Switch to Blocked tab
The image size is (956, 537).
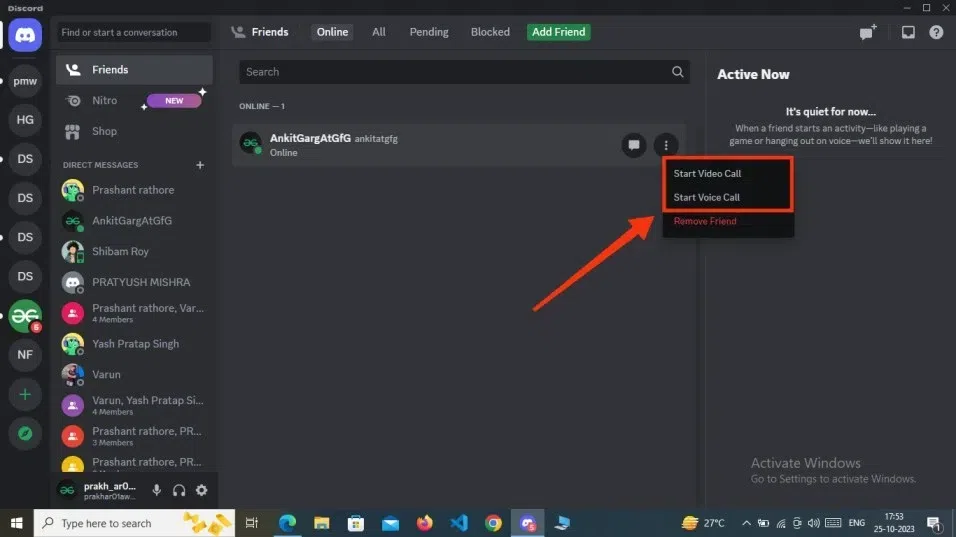490,32
